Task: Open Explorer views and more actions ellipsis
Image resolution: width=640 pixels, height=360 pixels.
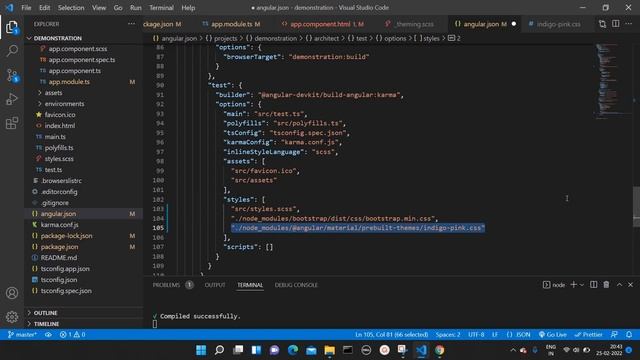Action: pos(131,24)
